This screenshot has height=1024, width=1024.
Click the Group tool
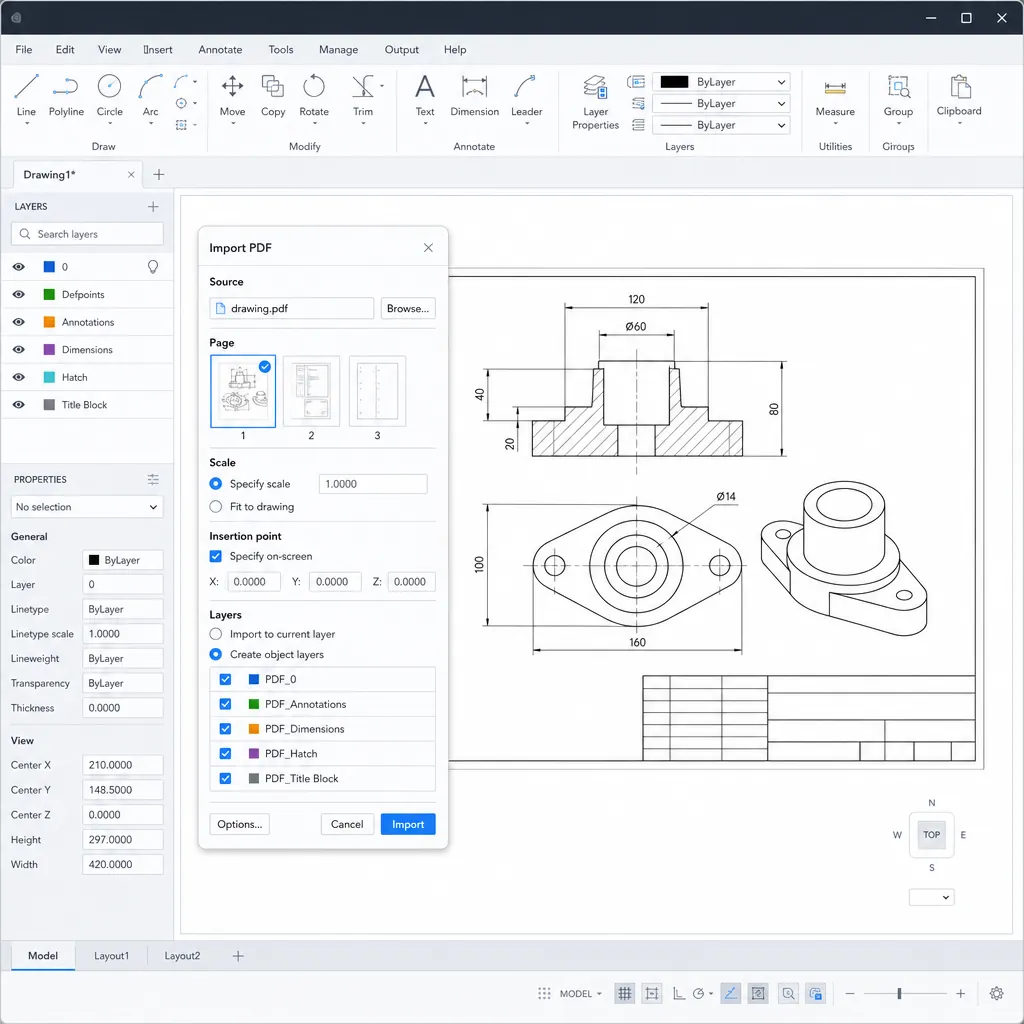pyautogui.click(x=898, y=95)
